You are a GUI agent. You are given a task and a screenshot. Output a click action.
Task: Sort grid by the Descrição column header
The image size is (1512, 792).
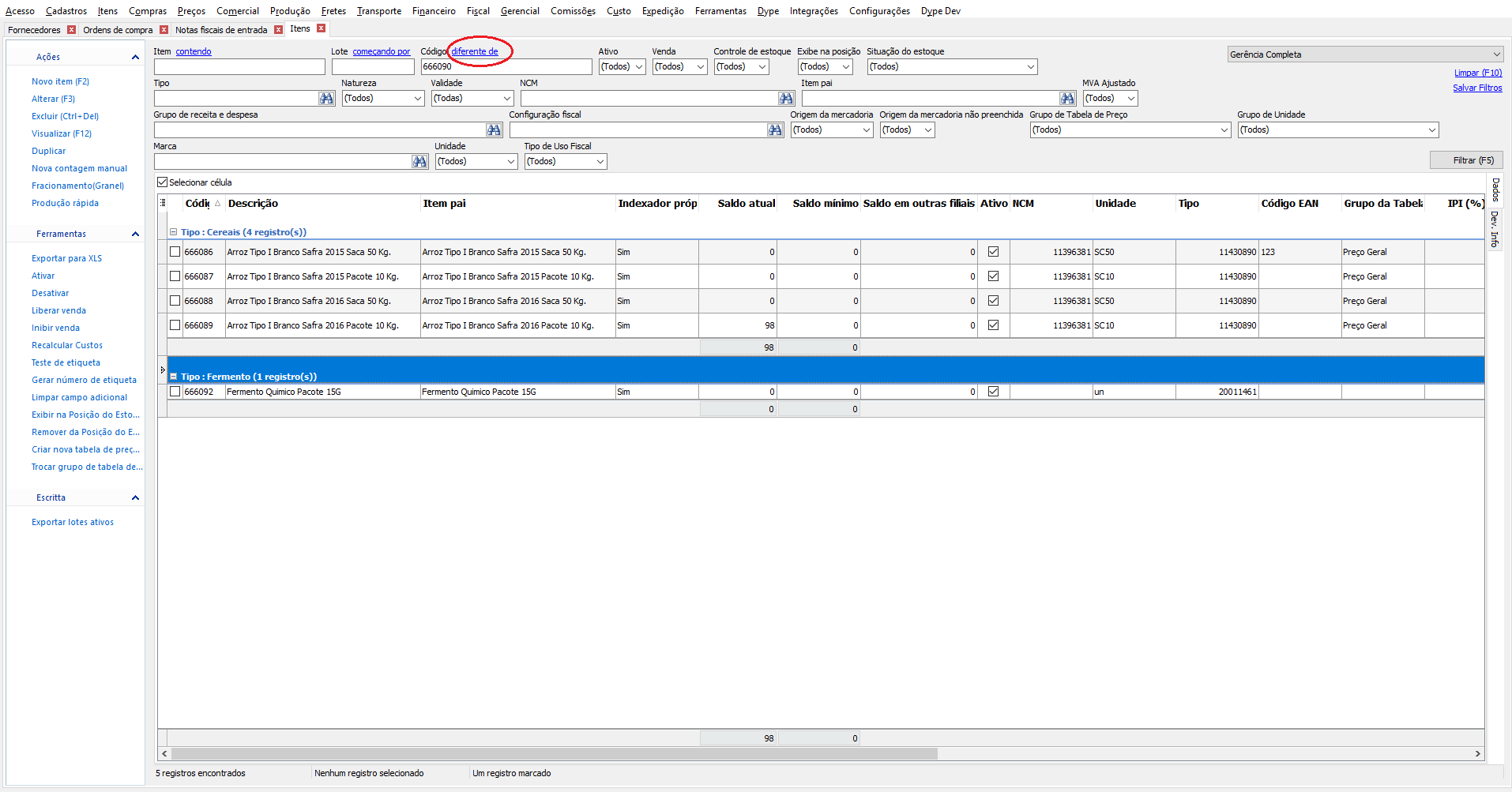coord(322,204)
